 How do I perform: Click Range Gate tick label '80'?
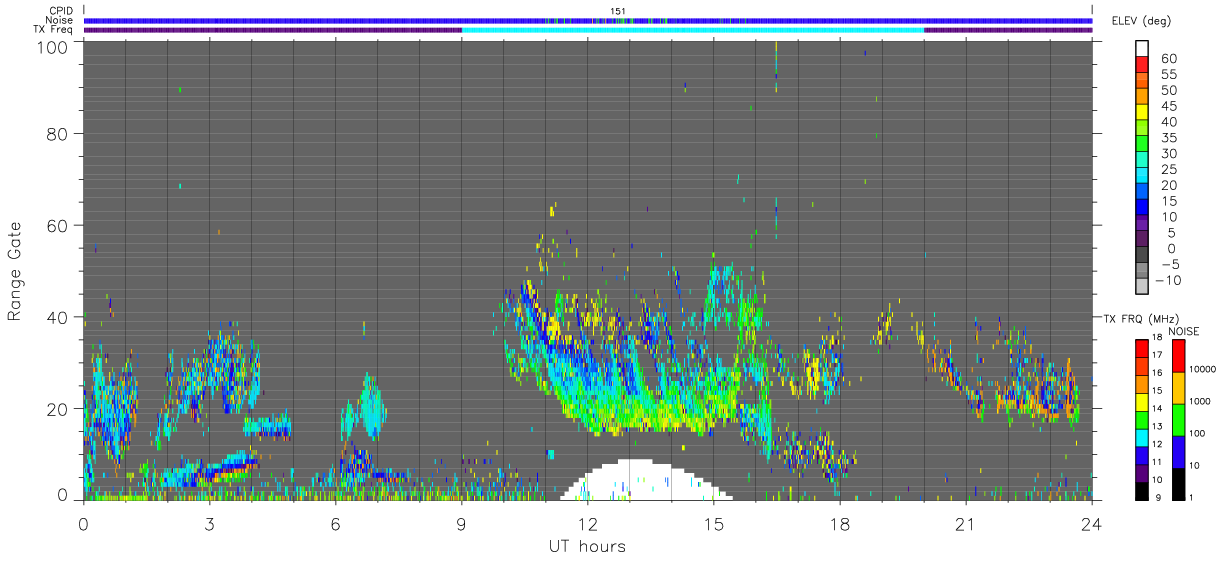point(56,134)
